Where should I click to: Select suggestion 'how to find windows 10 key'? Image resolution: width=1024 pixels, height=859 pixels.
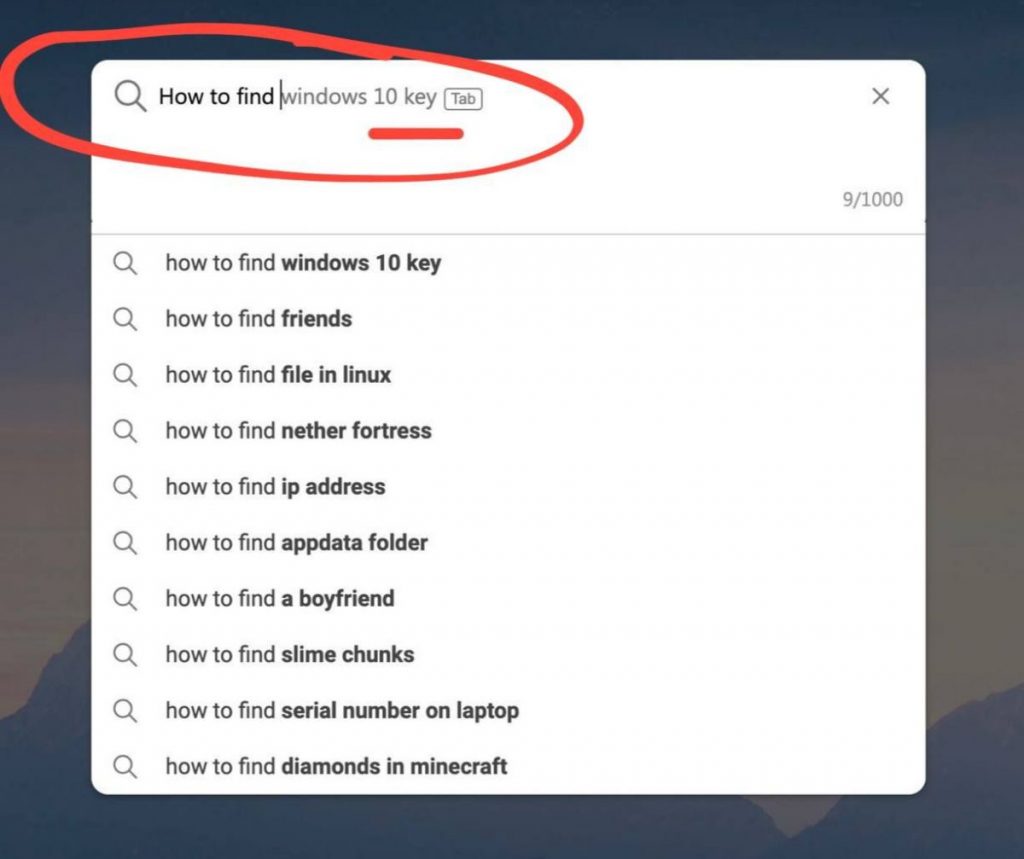(x=508, y=263)
